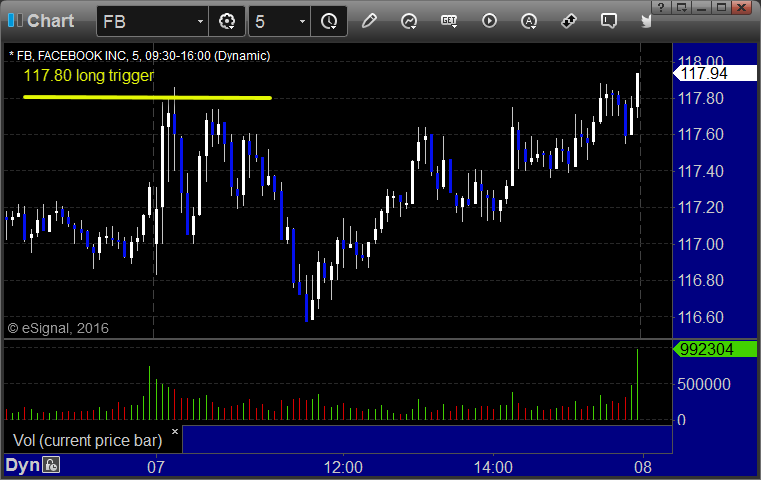Screen dimensions: 761x480
Task: Close the Vol study panel with x
Action: (x=175, y=431)
